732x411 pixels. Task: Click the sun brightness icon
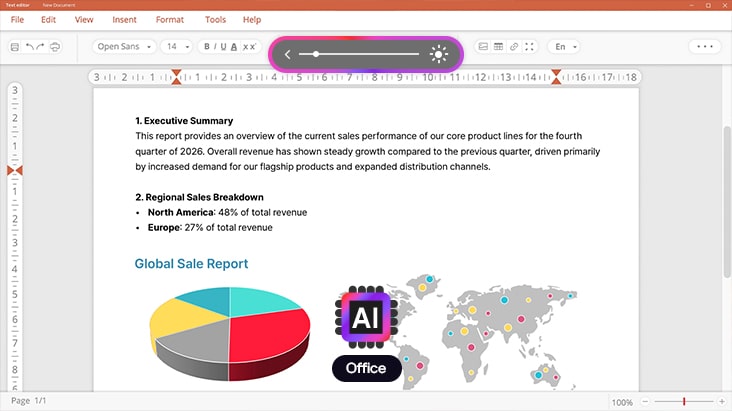[x=438, y=54]
